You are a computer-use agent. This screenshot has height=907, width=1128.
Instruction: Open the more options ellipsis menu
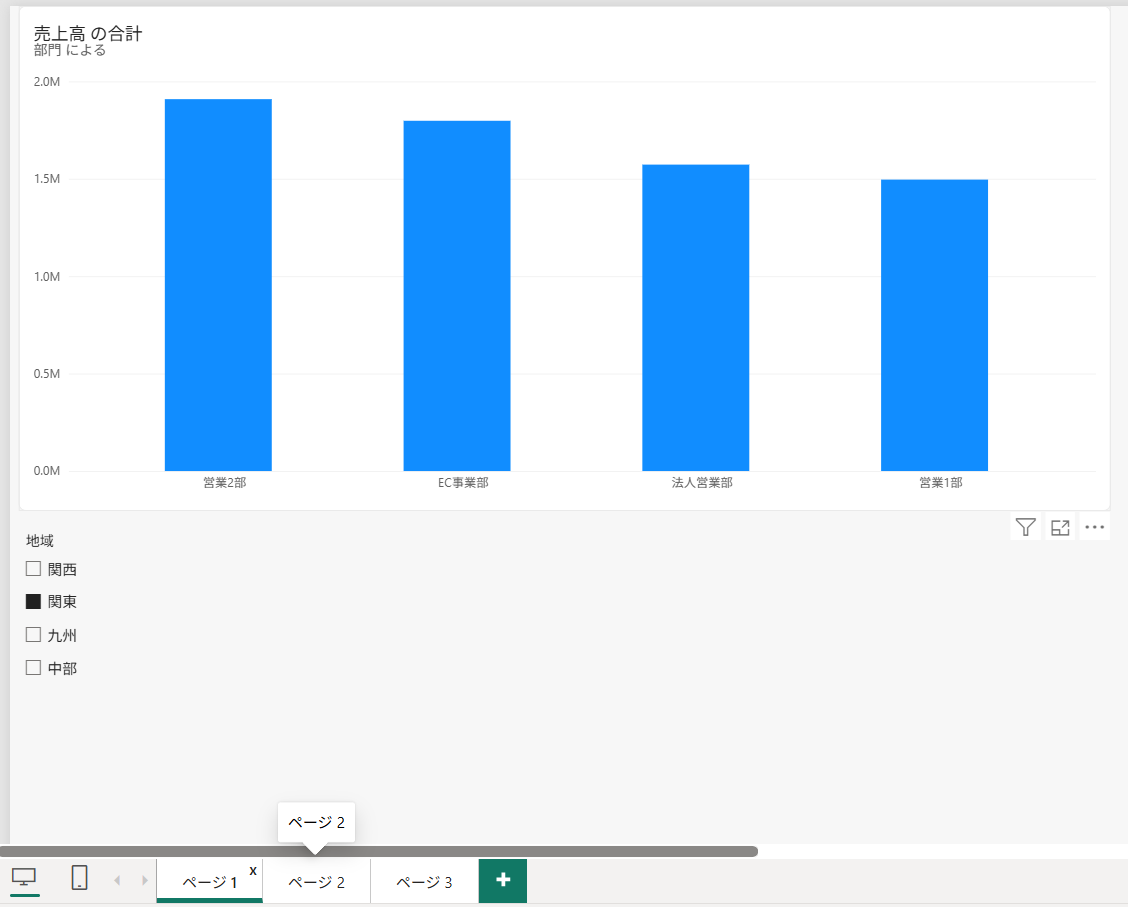(x=1094, y=527)
